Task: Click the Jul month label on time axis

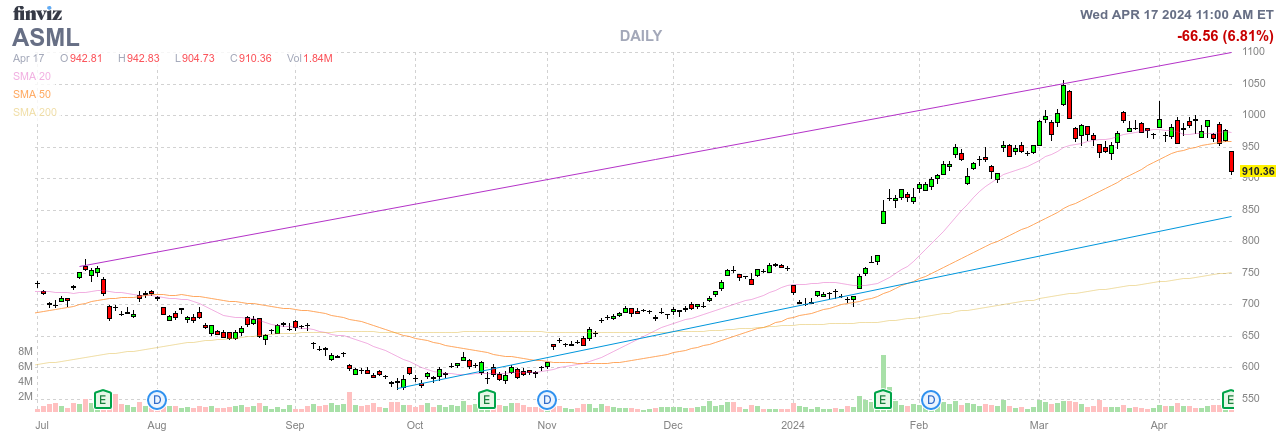Action: 42,425
